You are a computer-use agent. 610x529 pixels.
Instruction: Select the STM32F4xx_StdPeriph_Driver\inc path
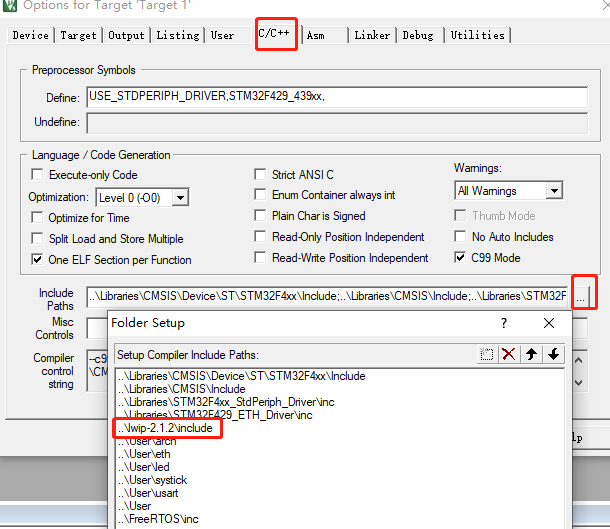(340, 402)
